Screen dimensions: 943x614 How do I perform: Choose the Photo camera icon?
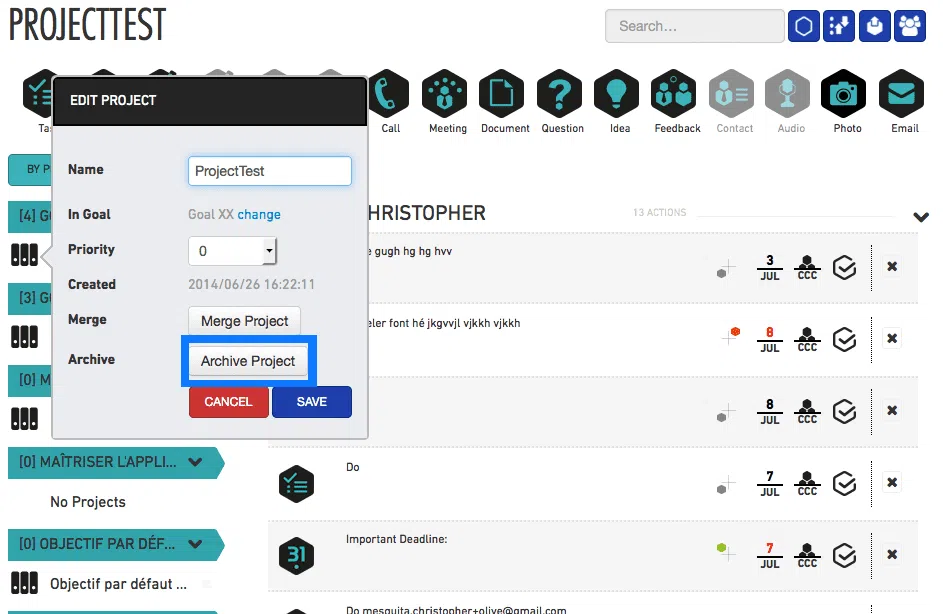coord(847,96)
